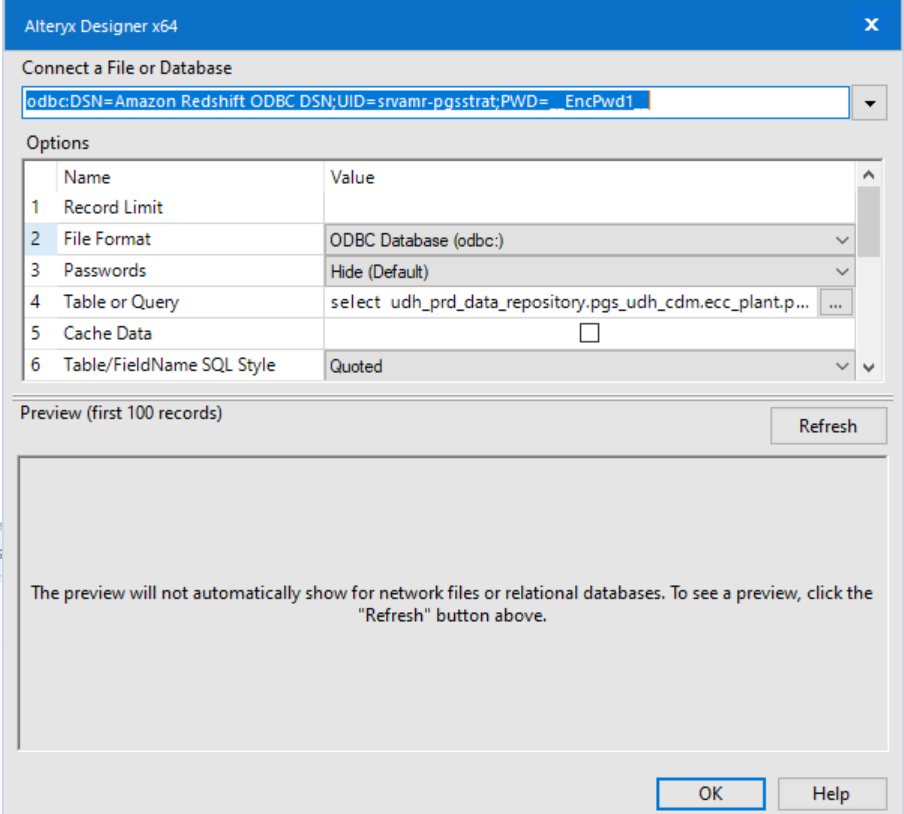
Task: Click the Refresh button
Action: [x=828, y=425]
